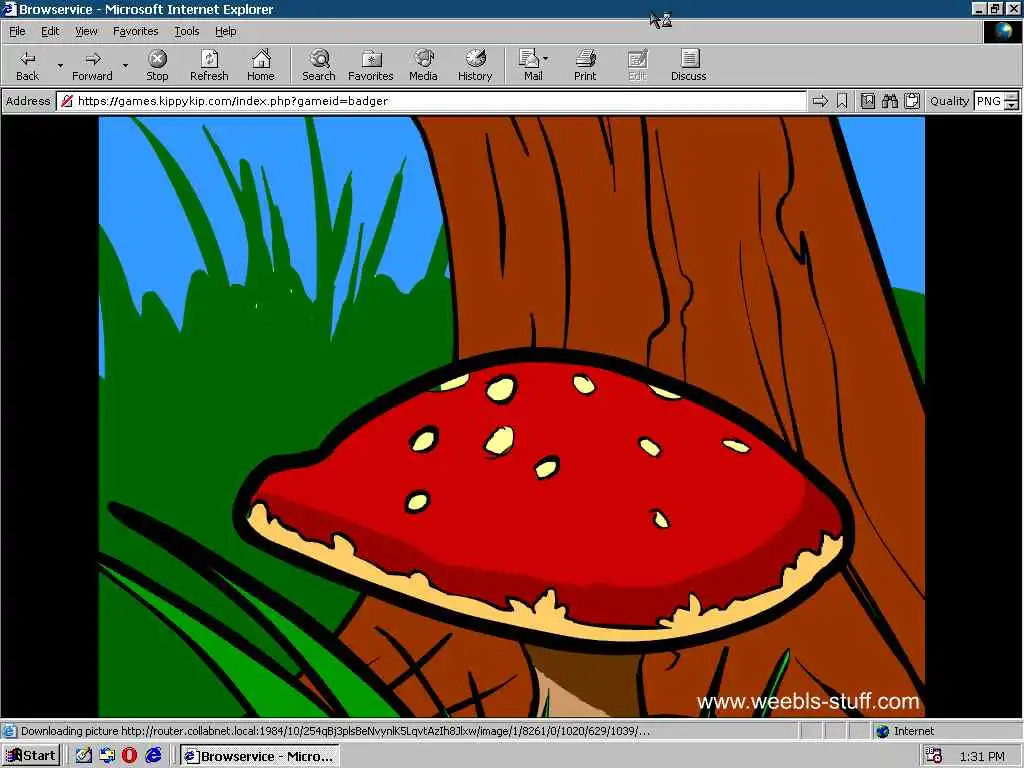Screen dimensions: 1024x768
Task: Click the binoculars find icon
Action: click(889, 101)
